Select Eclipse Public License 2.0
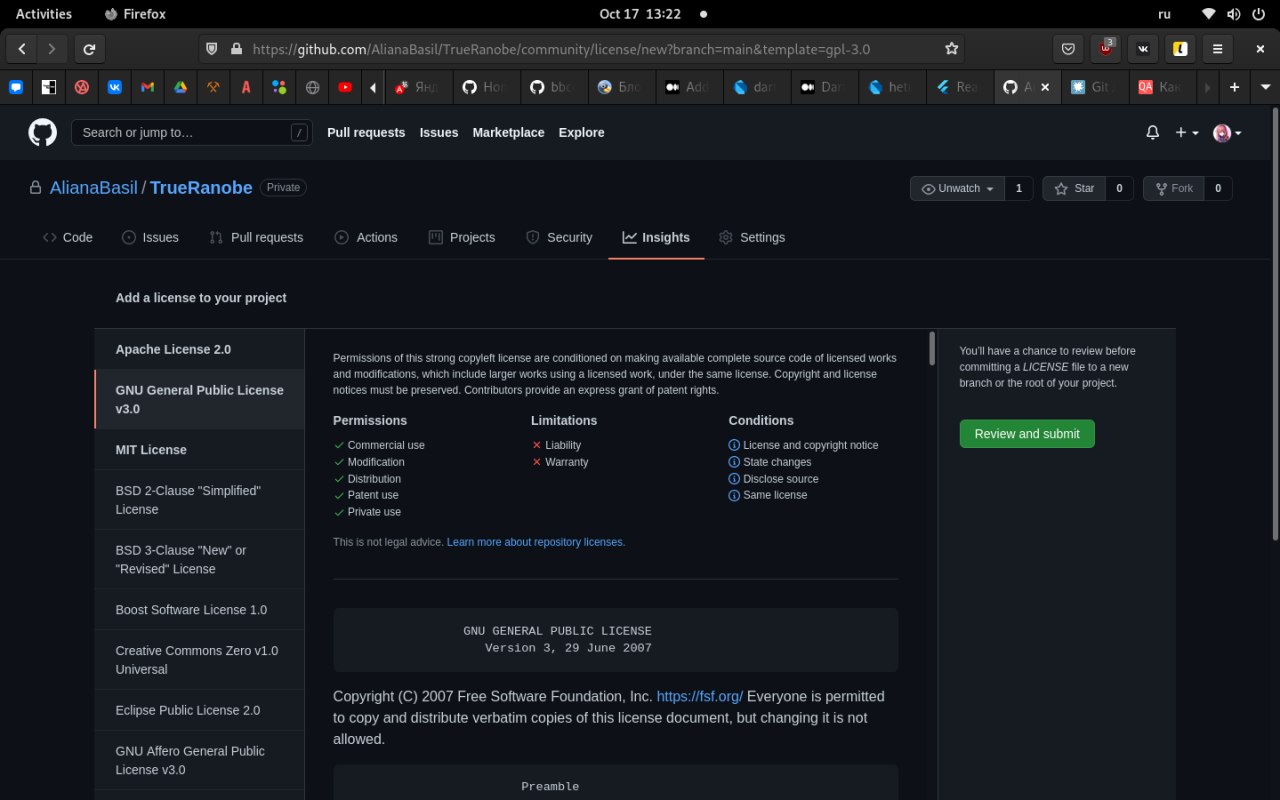 (199, 710)
